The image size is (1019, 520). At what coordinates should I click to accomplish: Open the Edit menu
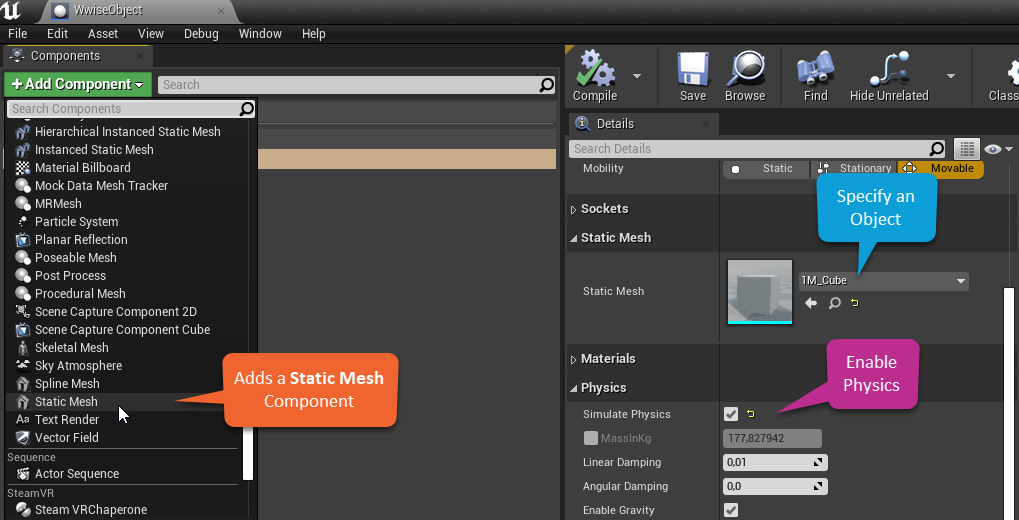(57, 34)
